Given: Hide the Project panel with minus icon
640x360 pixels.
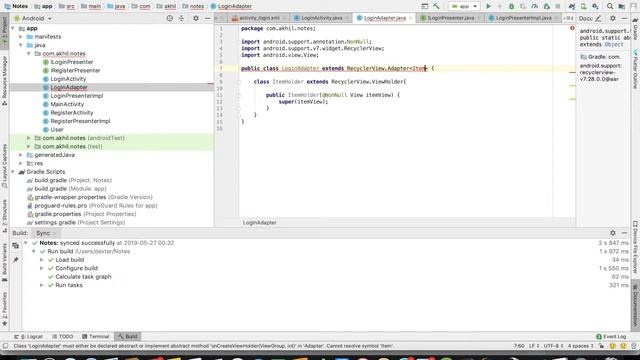Looking at the screenshot, I should click(207, 18).
